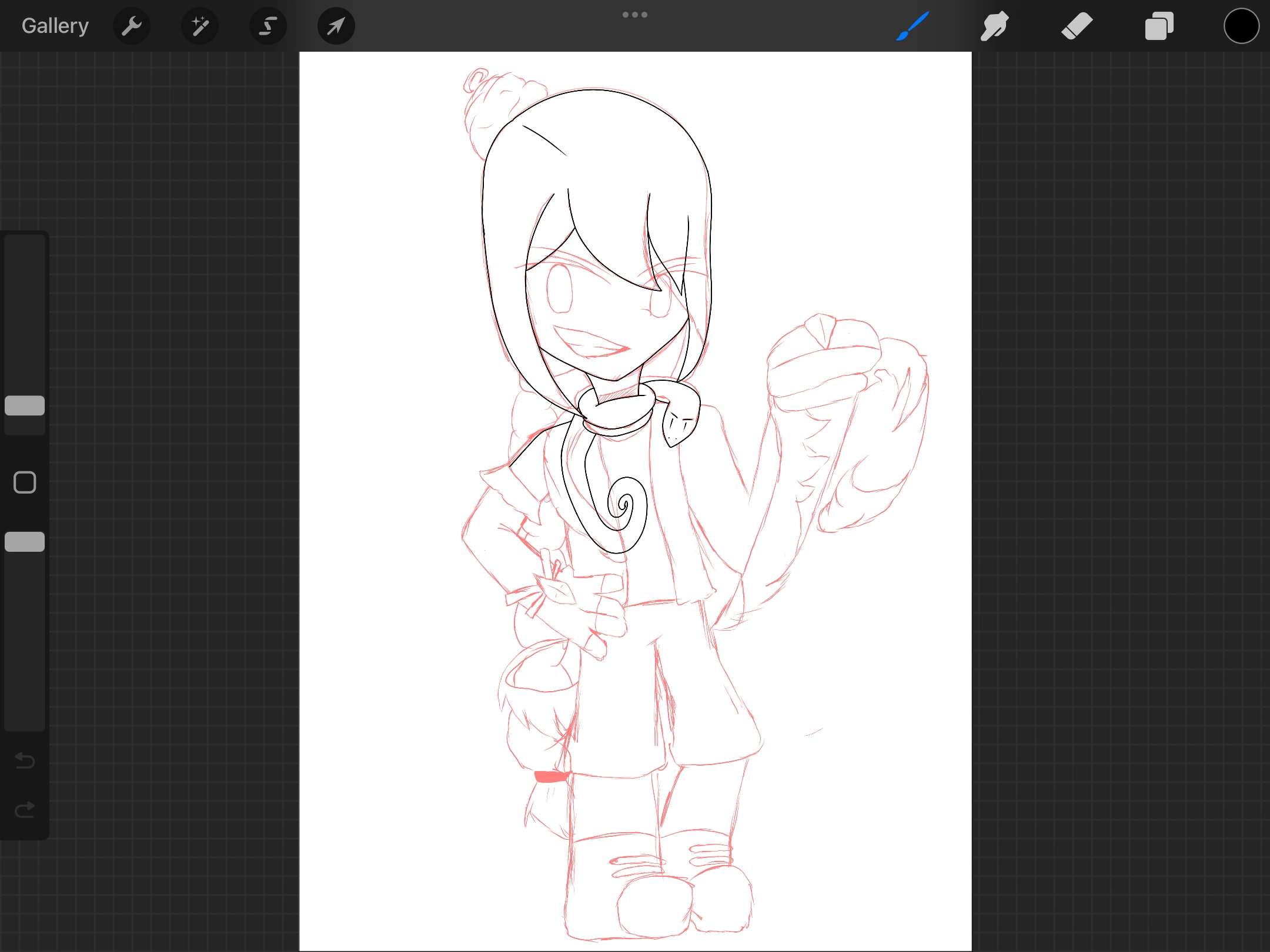Select the Adjustments magic wand tool

pyautogui.click(x=200, y=25)
